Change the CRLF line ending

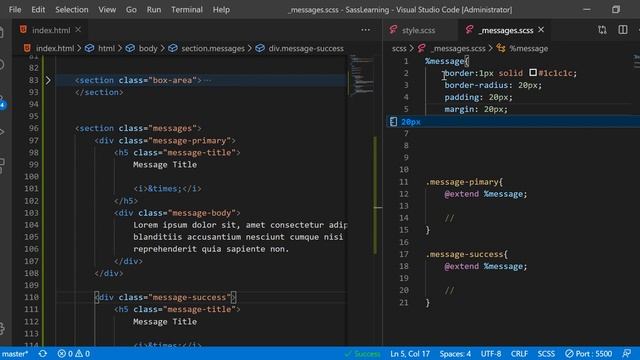click(x=519, y=353)
